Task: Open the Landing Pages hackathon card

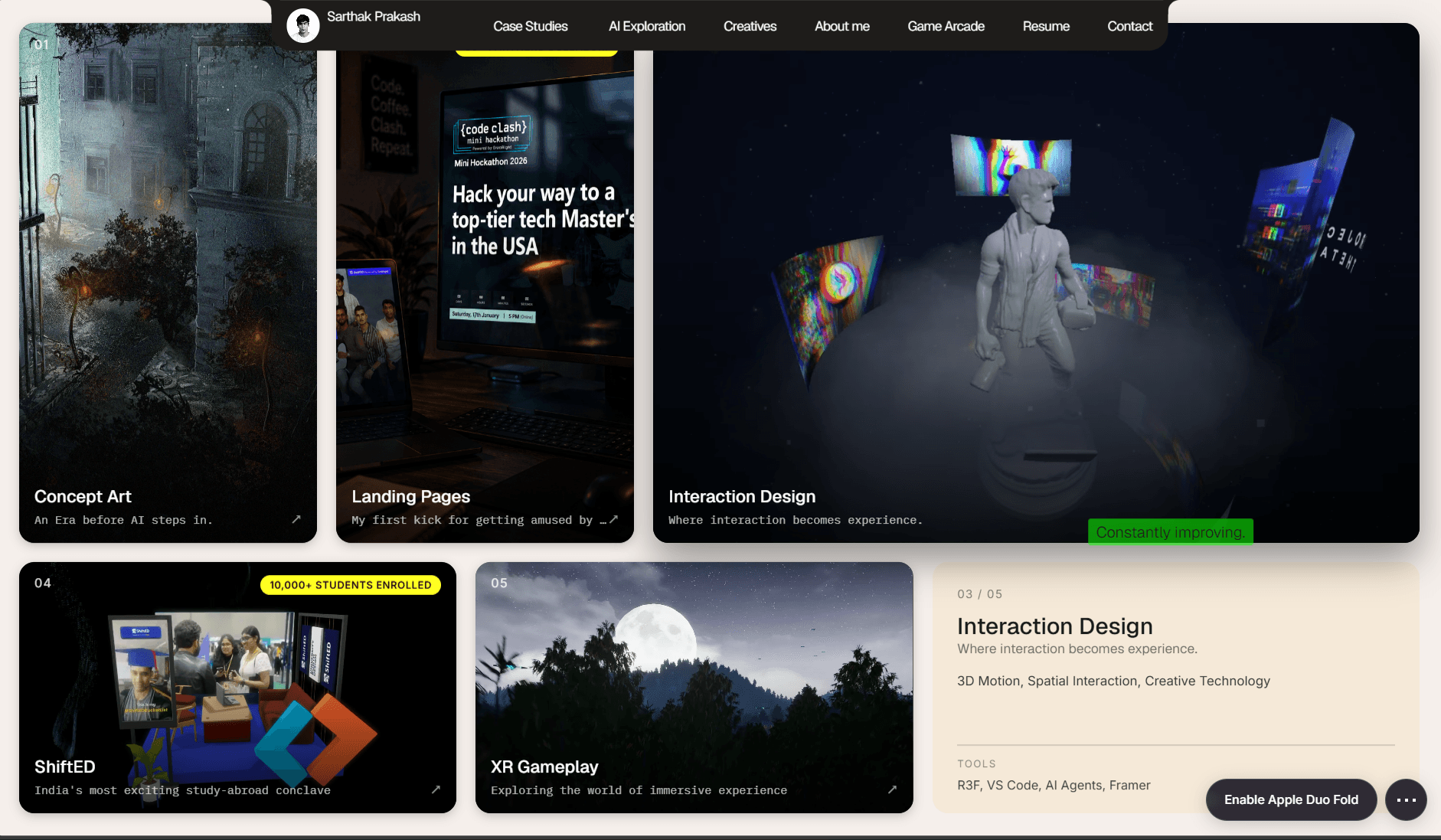Action: point(485,283)
